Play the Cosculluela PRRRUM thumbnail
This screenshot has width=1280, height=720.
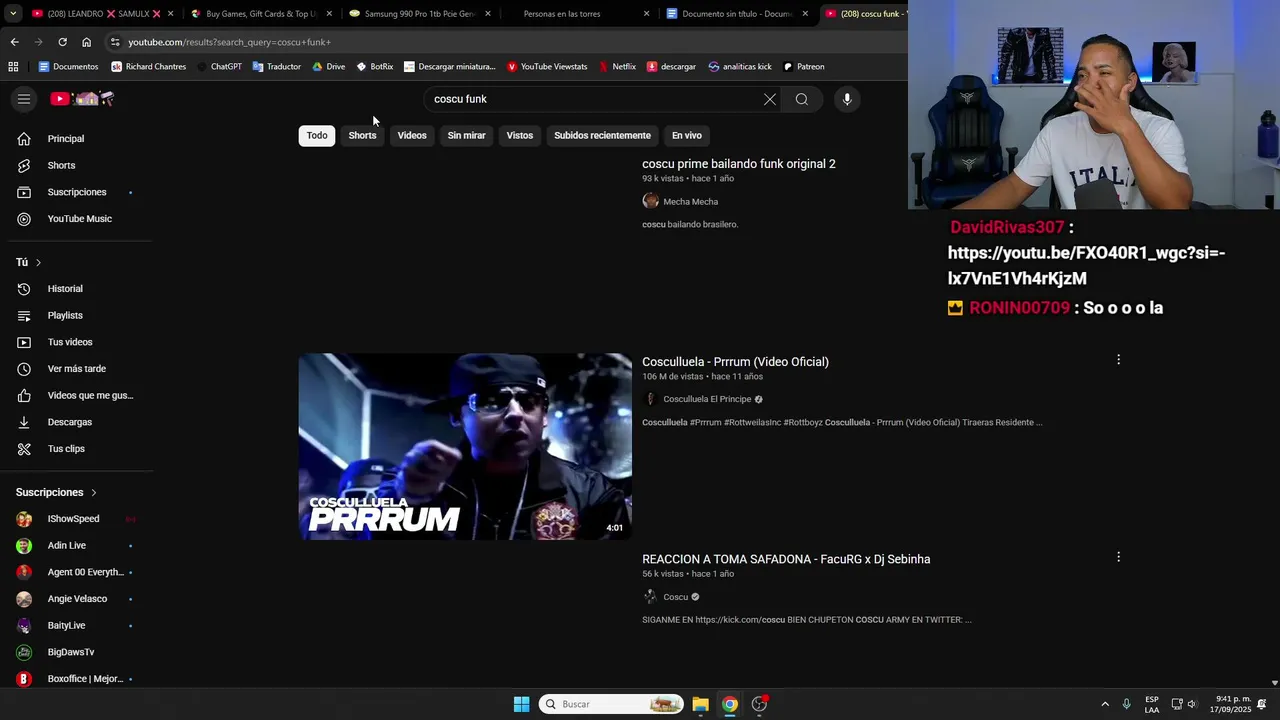pos(465,446)
